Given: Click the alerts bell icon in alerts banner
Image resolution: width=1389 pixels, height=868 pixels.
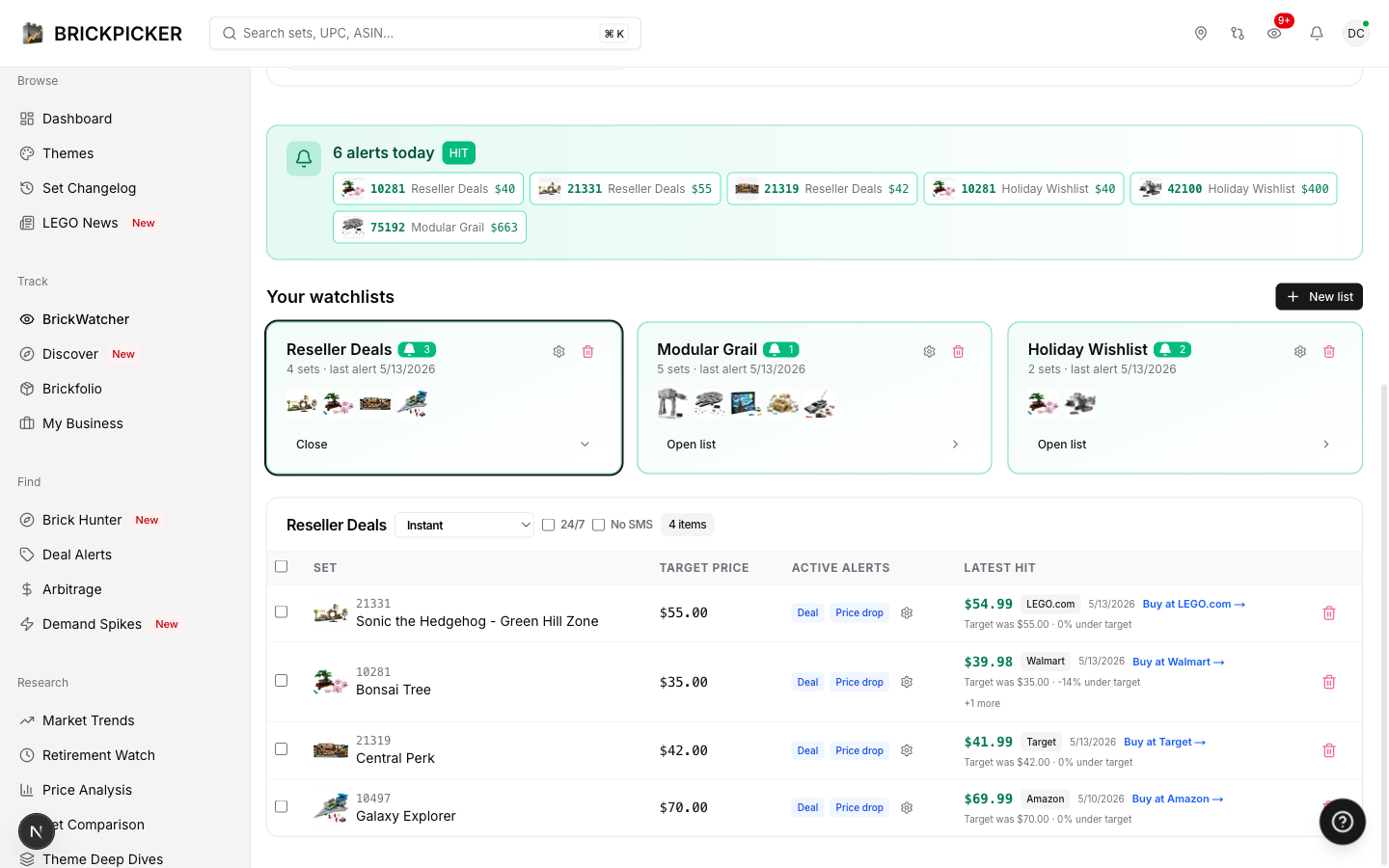Looking at the screenshot, I should pos(304,159).
